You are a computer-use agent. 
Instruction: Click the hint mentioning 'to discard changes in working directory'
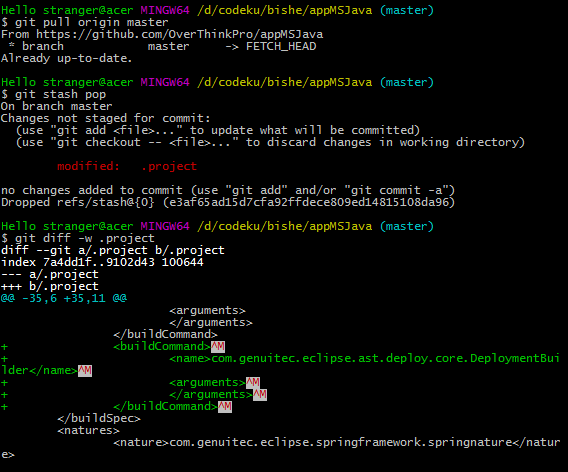click(270, 142)
